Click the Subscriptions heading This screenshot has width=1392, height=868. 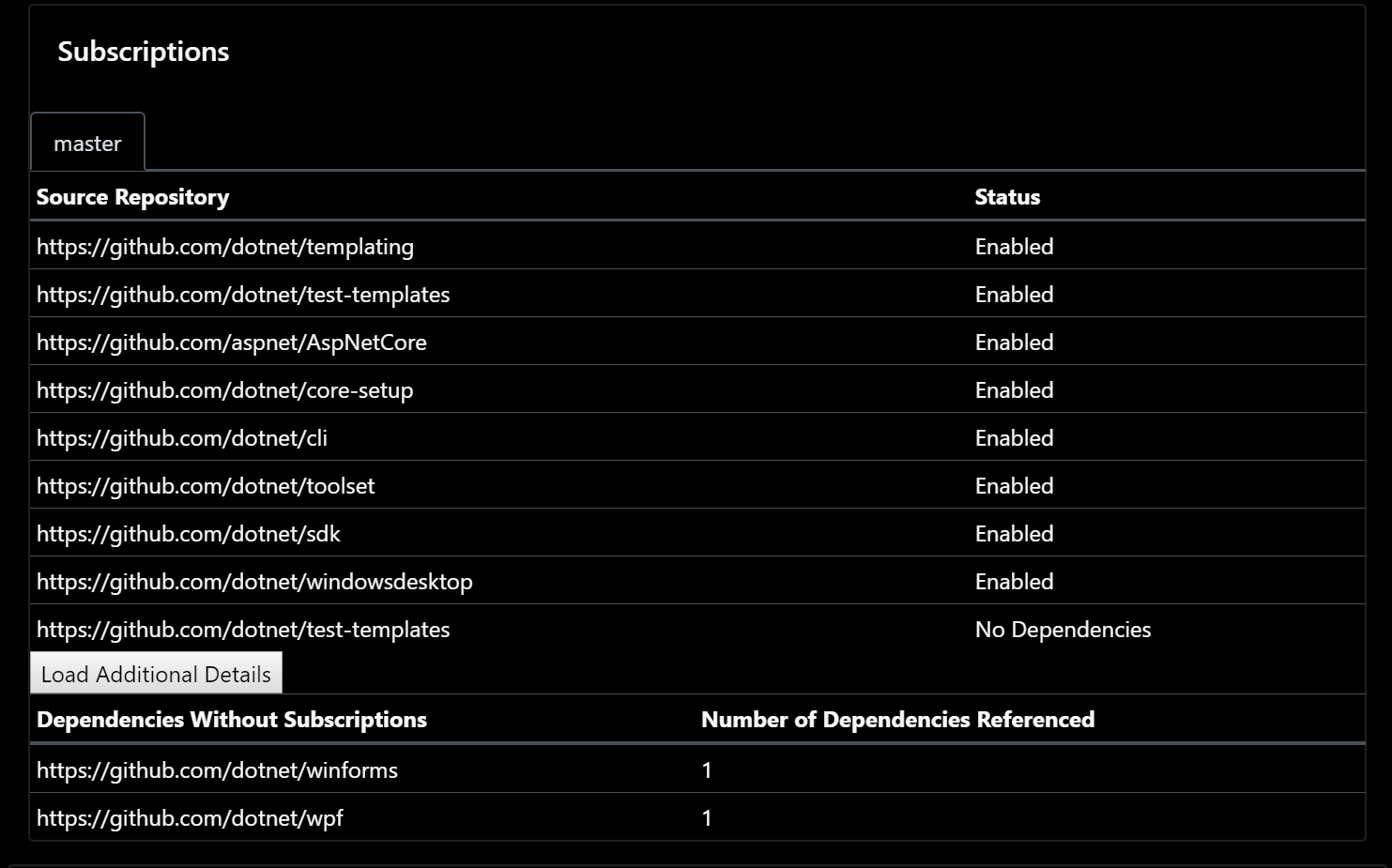point(143,52)
